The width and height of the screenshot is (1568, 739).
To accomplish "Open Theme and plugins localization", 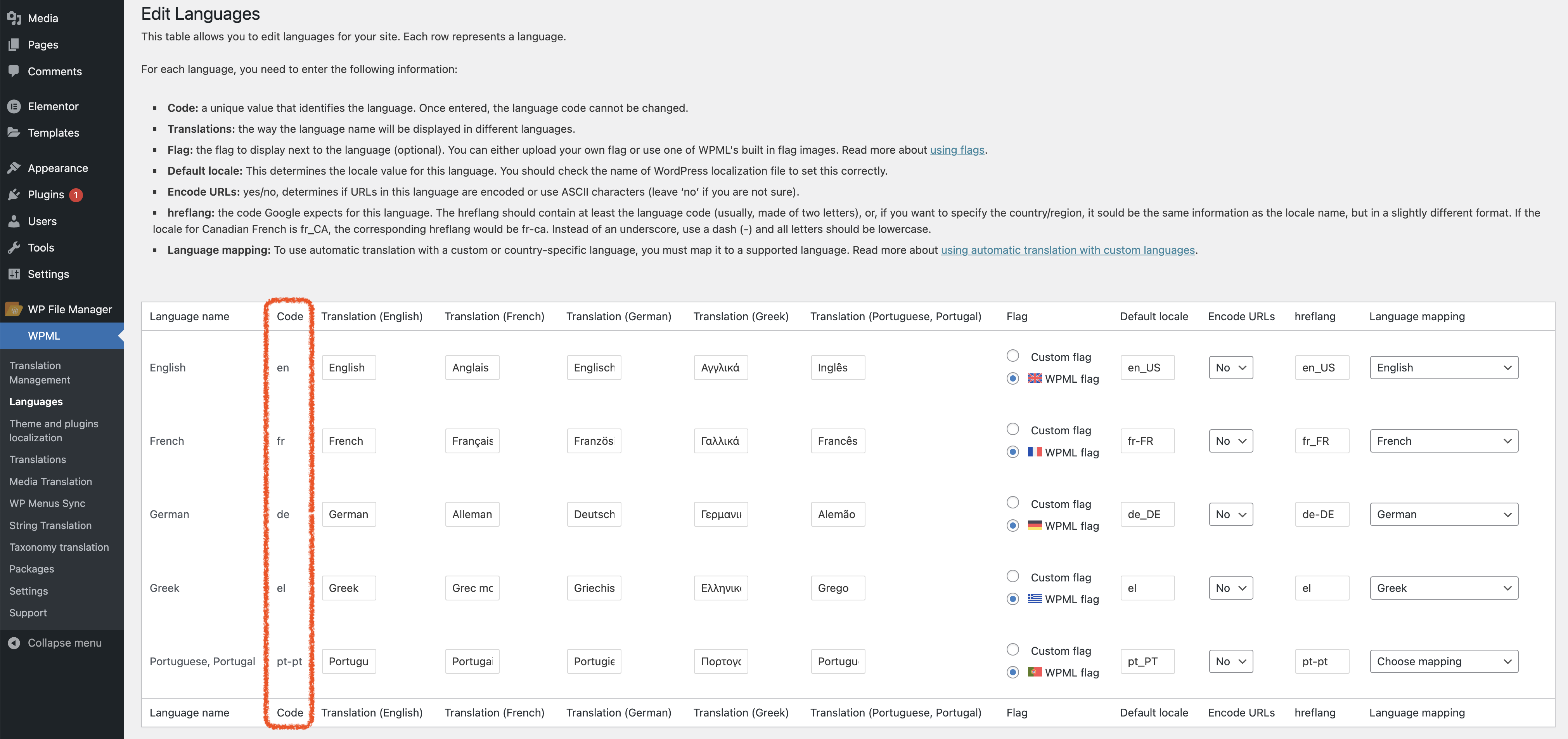I will (54, 430).
